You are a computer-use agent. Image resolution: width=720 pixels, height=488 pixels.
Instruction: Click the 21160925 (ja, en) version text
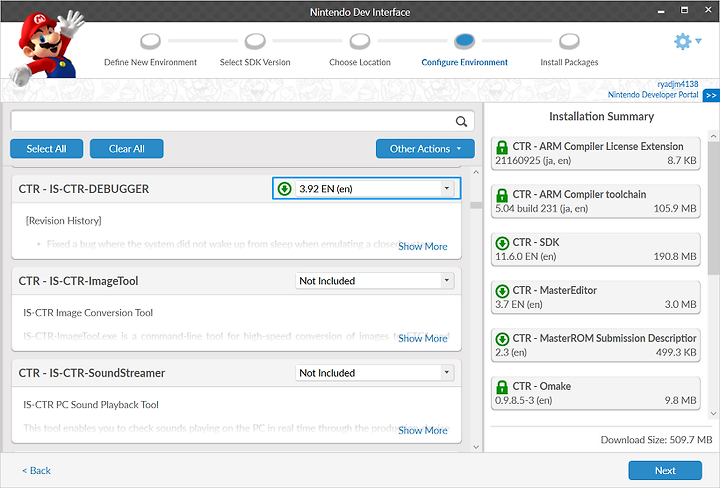pyautogui.click(x=533, y=160)
